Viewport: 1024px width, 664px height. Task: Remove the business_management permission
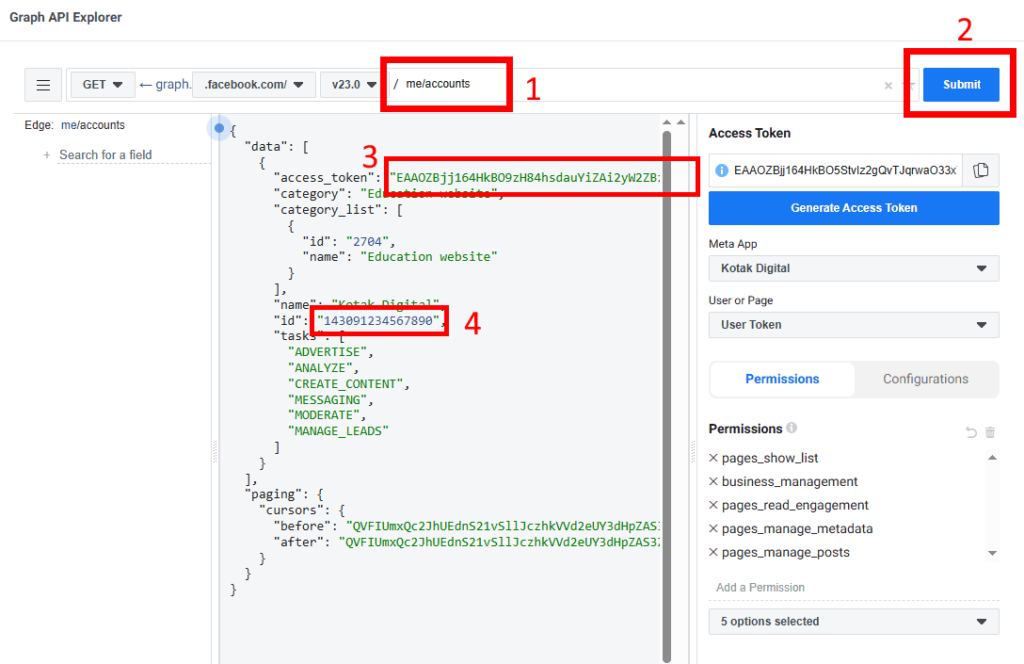pos(713,481)
